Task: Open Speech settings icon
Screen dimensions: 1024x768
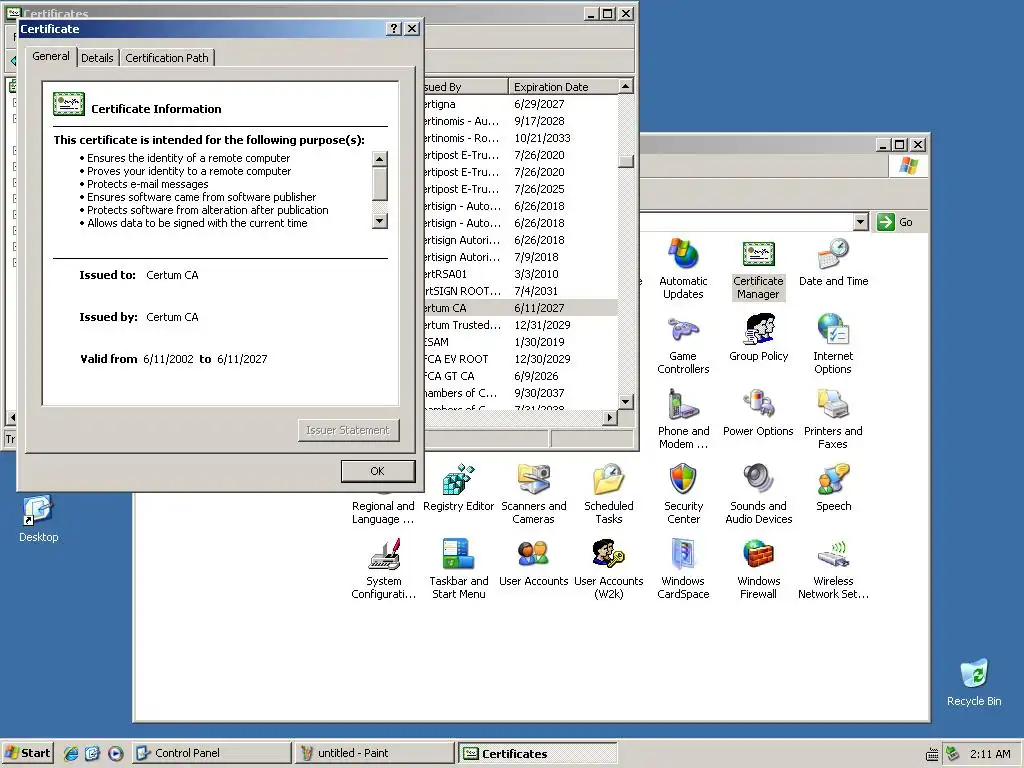Action: pyautogui.click(x=833, y=488)
